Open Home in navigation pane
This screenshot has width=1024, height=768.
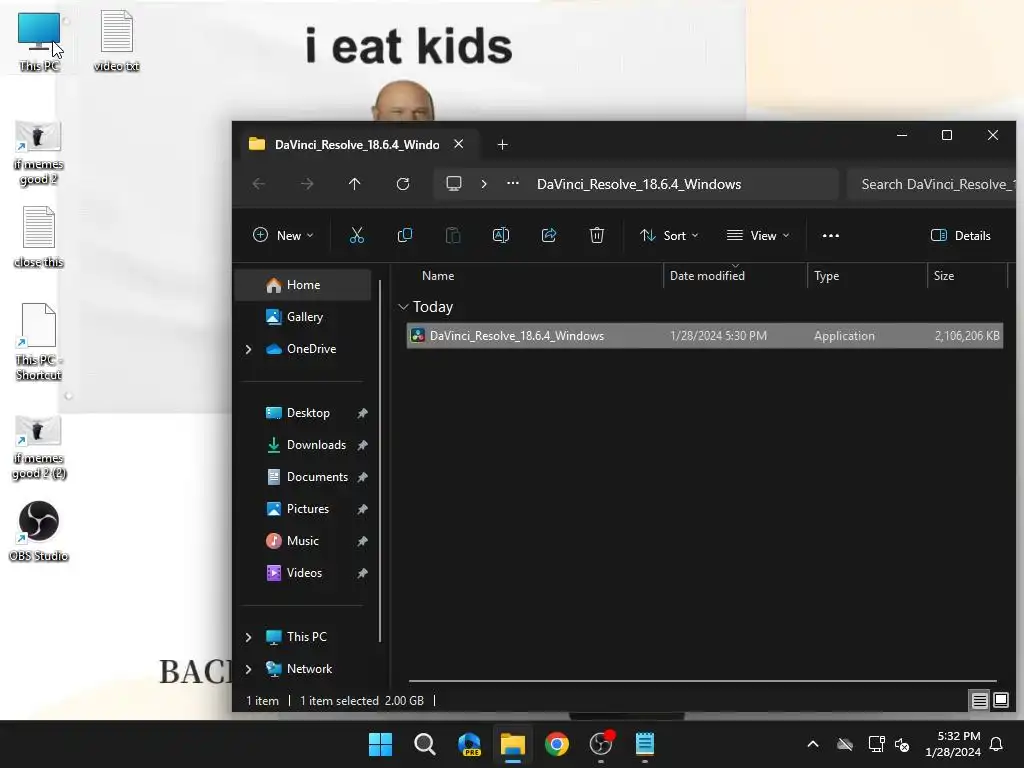[x=303, y=285]
